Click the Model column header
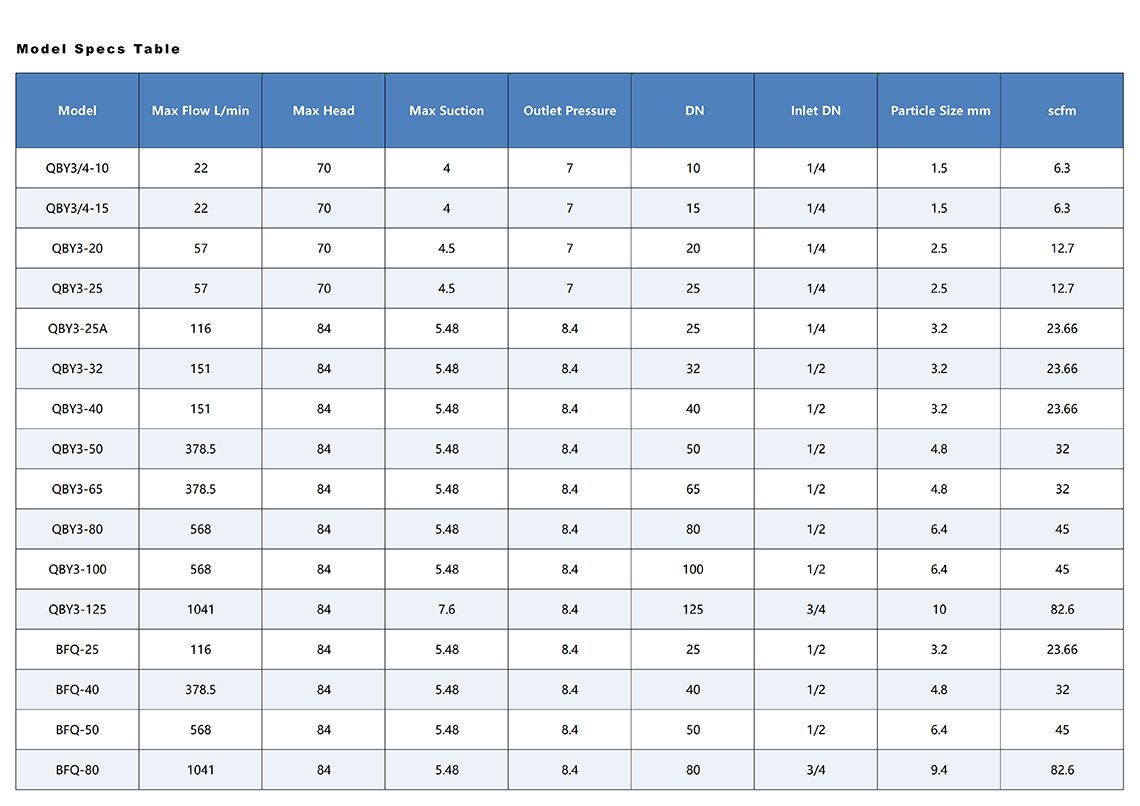The height and width of the screenshot is (806, 1140). point(77,110)
